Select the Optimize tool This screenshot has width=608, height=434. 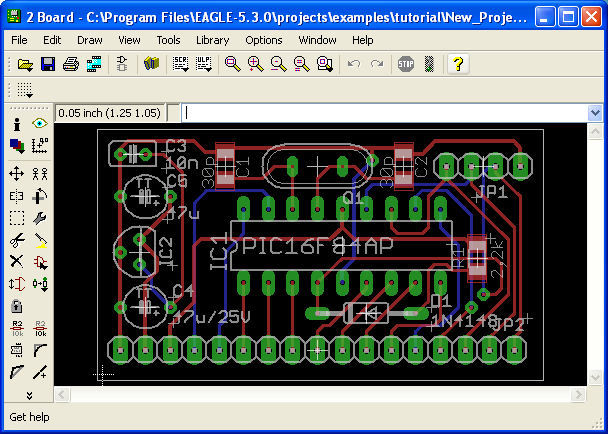(x=40, y=373)
